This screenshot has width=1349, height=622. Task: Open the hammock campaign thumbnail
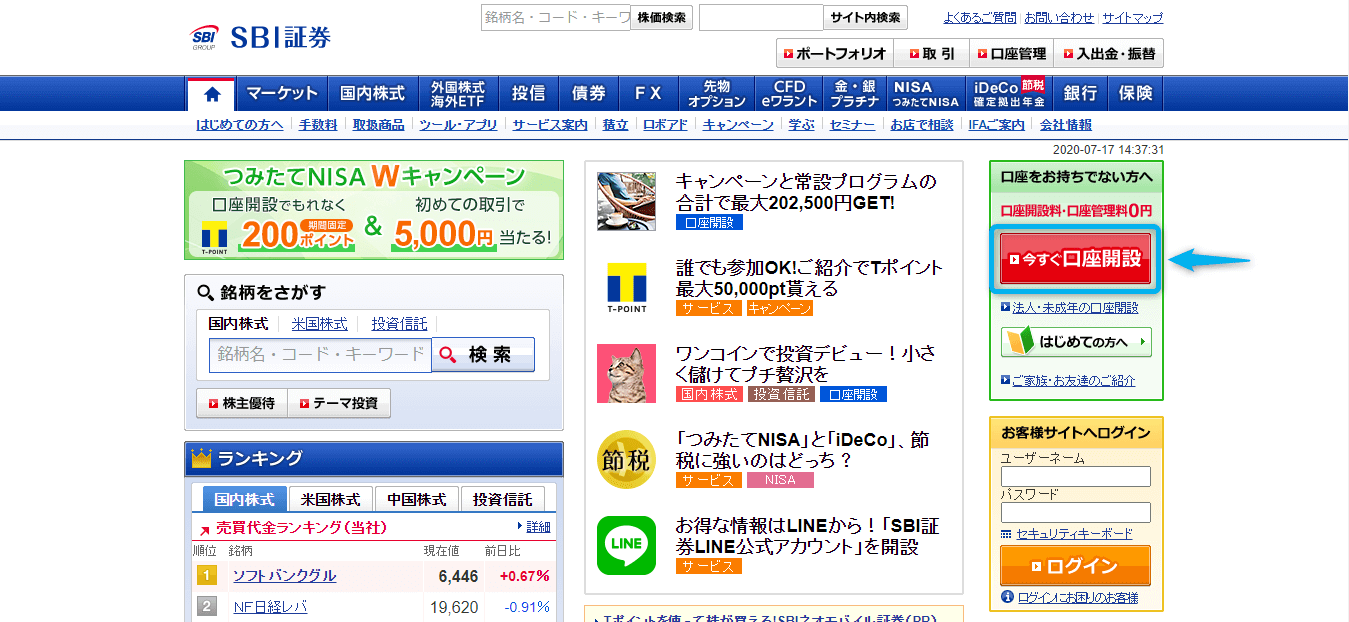click(x=626, y=202)
